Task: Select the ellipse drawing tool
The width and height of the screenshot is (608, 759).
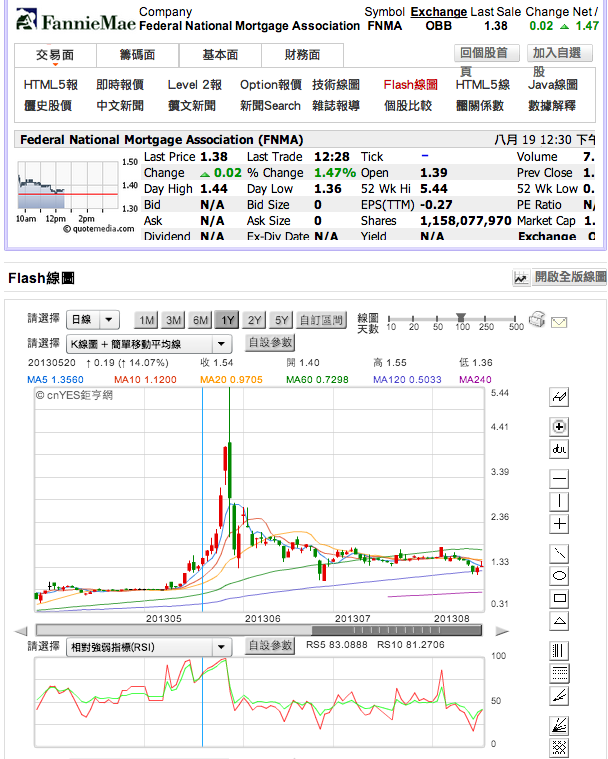Action: coord(559,576)
